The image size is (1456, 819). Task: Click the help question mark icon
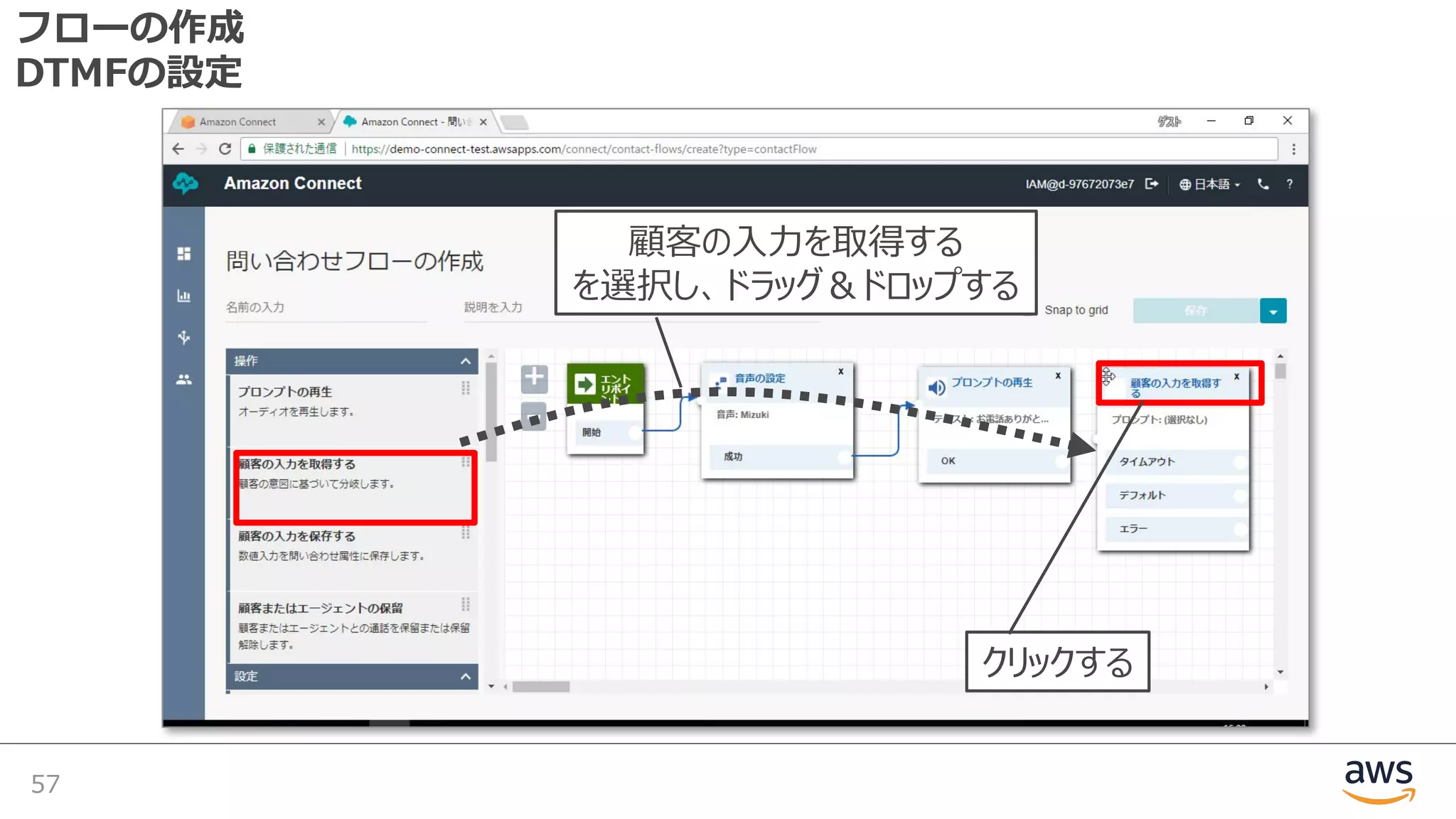(1290, 184)
